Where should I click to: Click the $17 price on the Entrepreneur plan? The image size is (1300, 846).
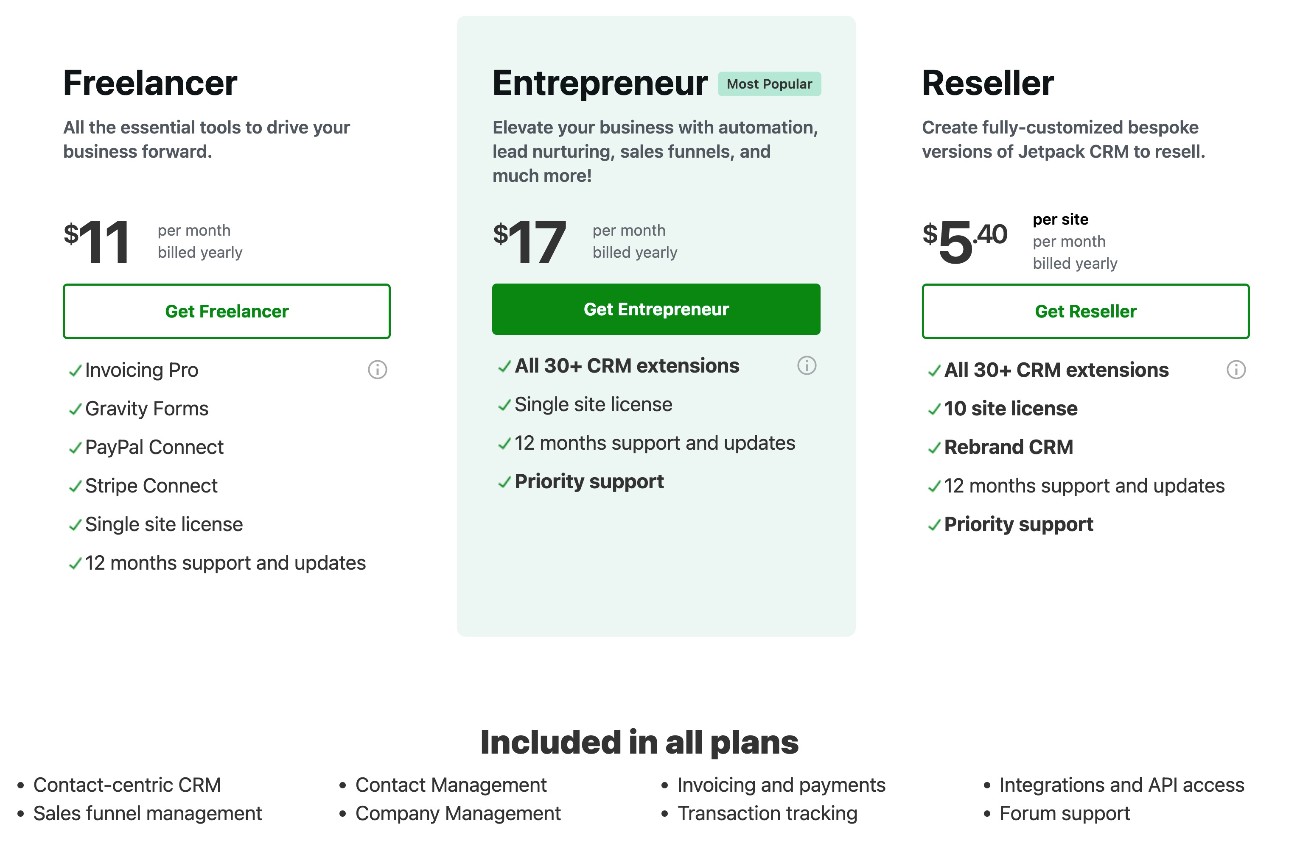coord(529,240)
